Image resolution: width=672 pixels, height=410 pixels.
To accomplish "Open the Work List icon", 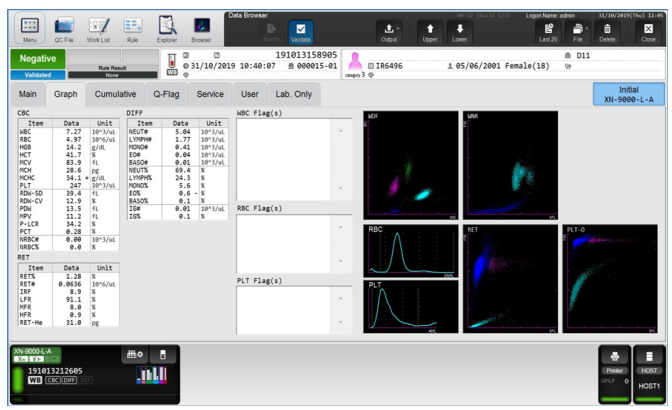I will tap(99, 30).
